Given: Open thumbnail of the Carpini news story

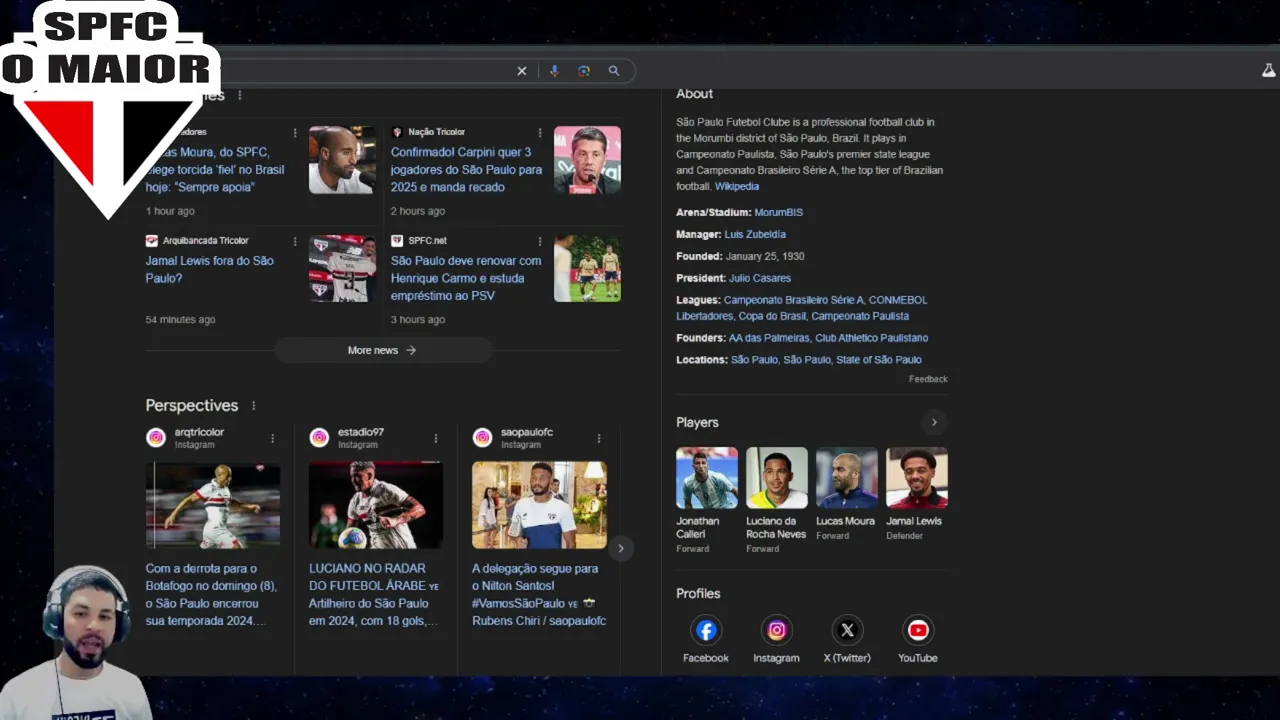Looking at the screenshot, I should point(587,160).
